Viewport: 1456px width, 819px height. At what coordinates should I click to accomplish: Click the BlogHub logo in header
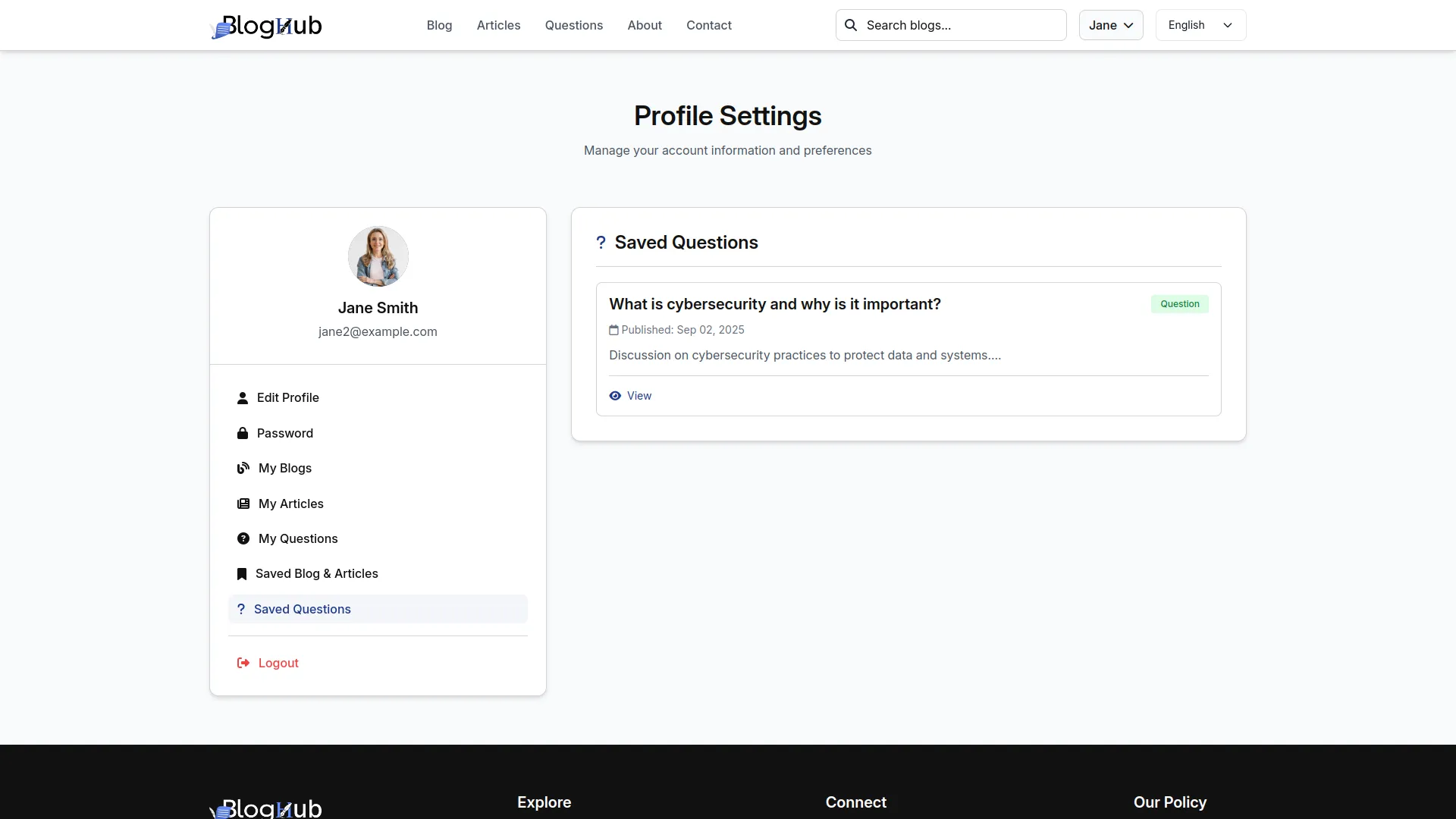pos(266,26)
